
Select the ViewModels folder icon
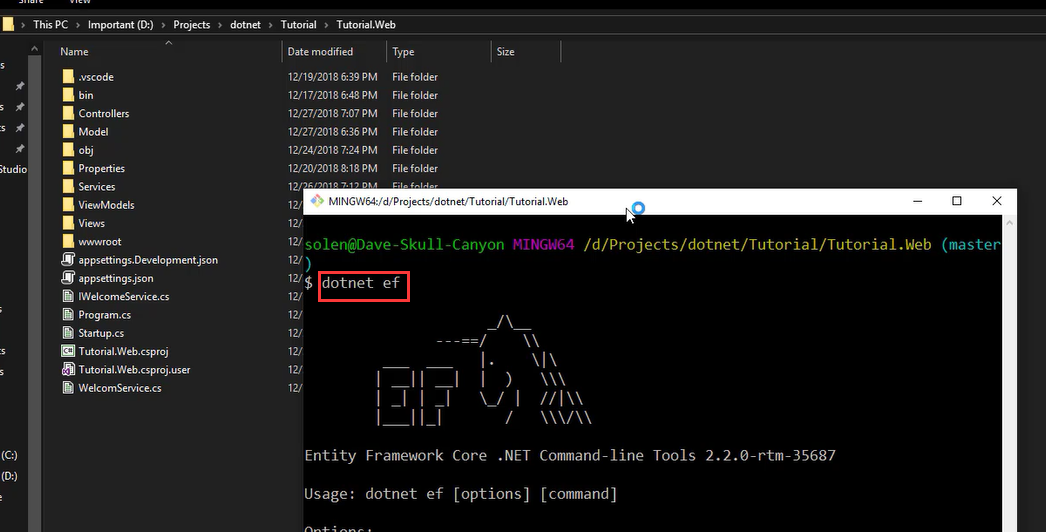pos(68,205)
